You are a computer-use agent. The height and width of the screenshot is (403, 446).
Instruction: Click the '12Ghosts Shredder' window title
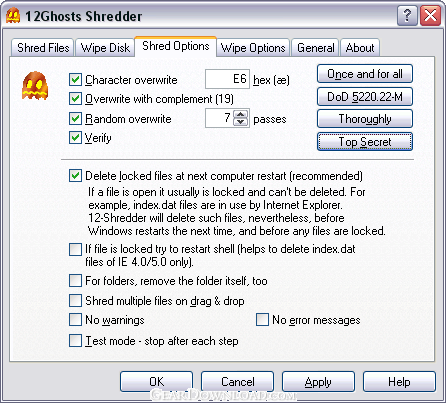click(x=84, y=16)
